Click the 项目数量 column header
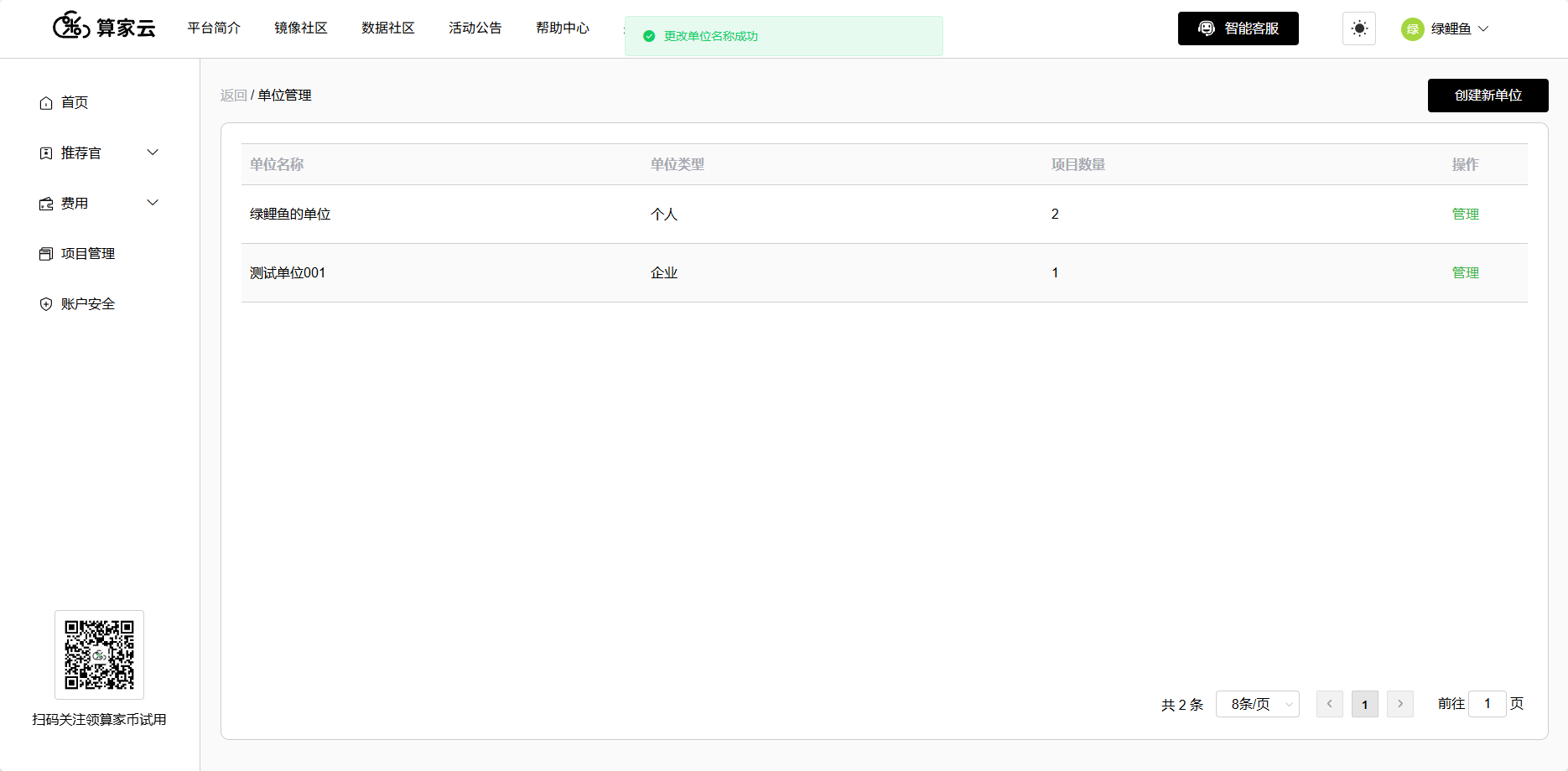 coord(1078,164)
